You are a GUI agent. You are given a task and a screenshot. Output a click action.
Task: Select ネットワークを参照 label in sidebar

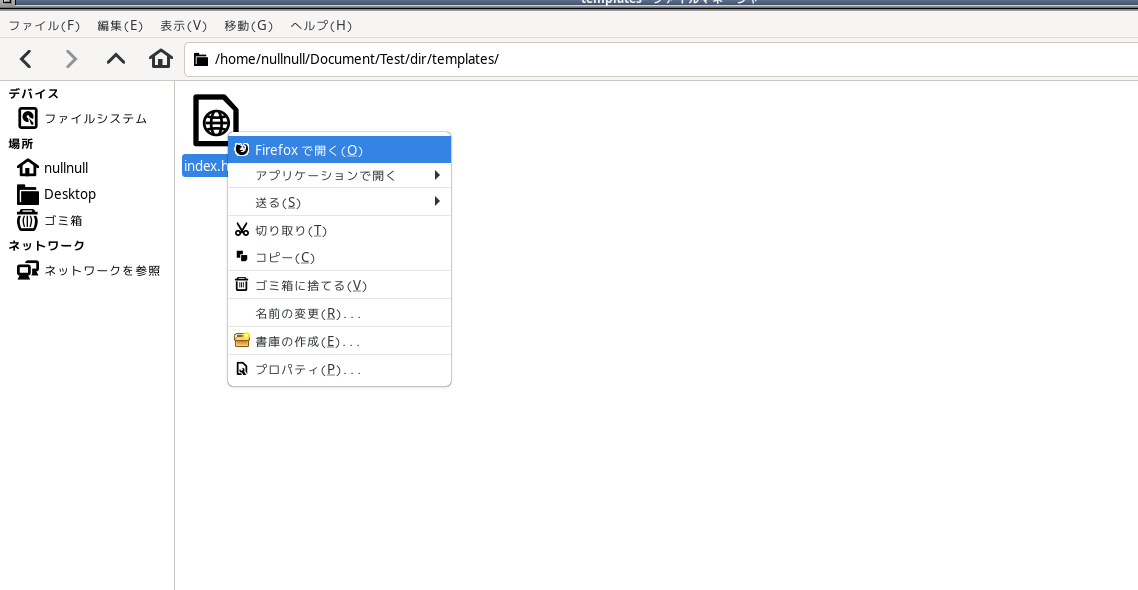102,270
